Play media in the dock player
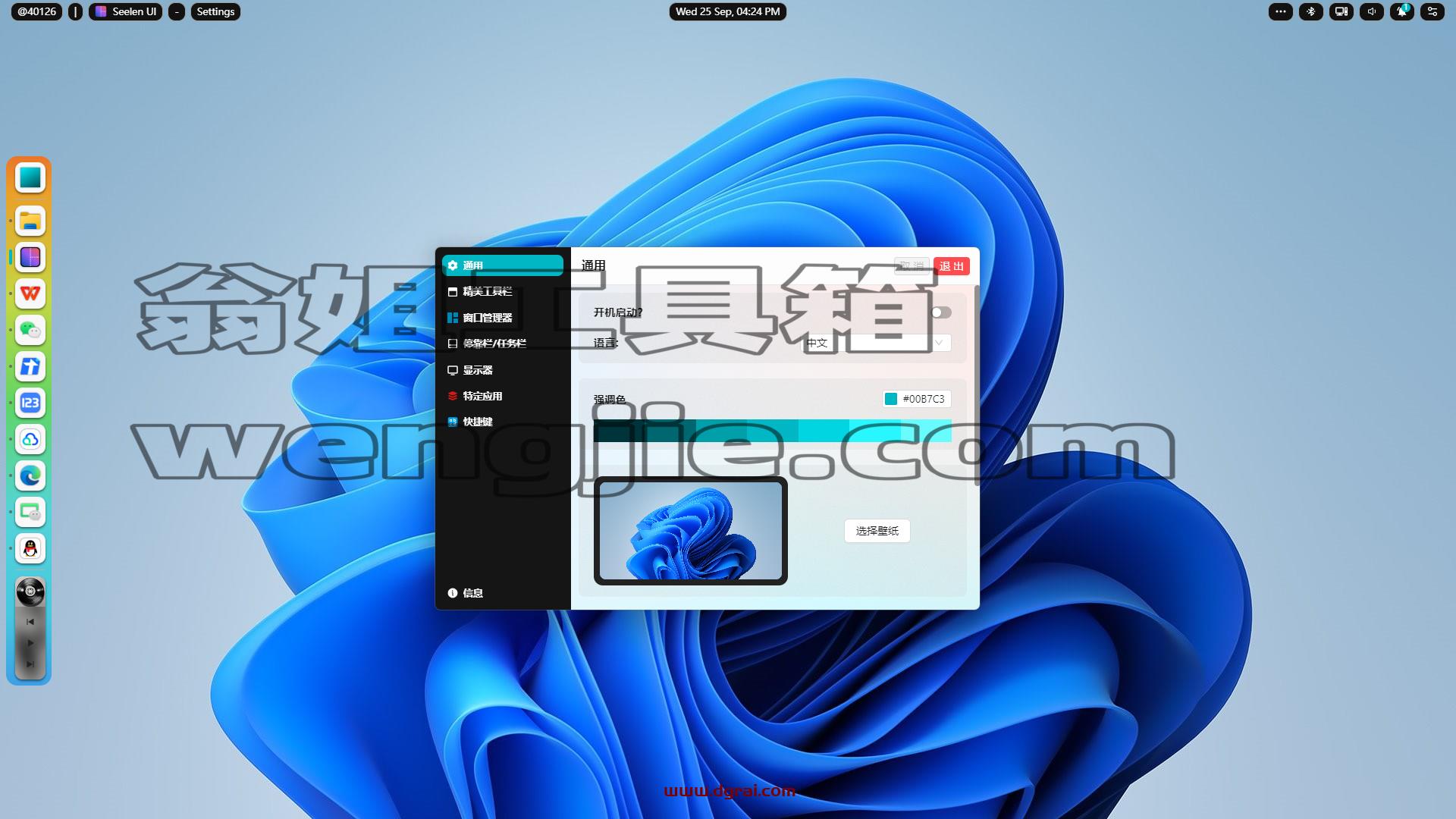1456x819 pixels. 30,643
